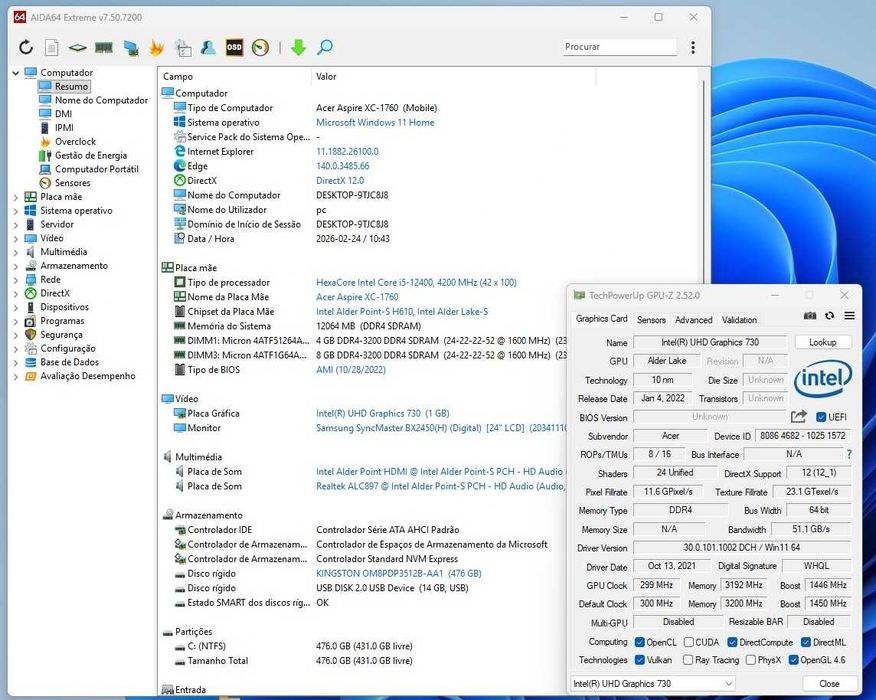
Task: Switch to the Validation tab
Action: 739,320
